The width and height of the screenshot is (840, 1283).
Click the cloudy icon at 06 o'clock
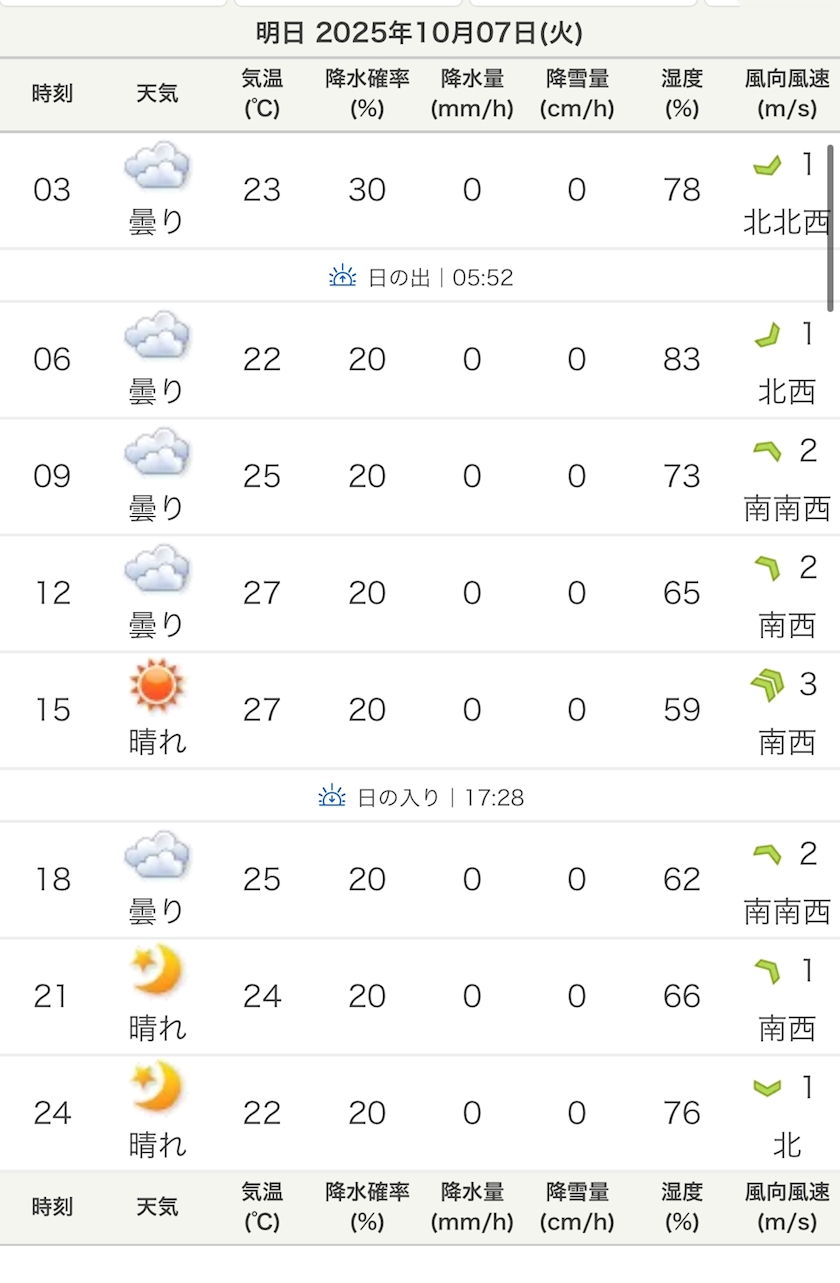tap(157, 335)
